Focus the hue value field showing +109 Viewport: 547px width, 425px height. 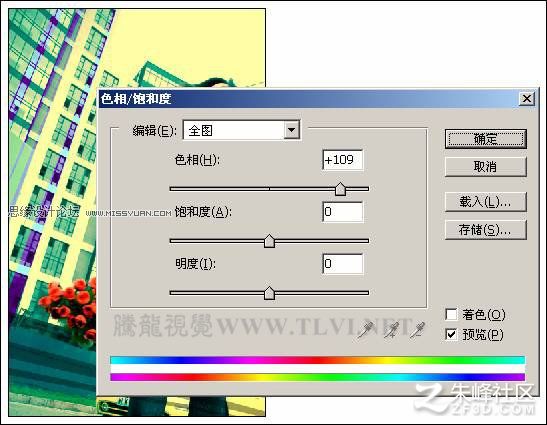[343, 160]
